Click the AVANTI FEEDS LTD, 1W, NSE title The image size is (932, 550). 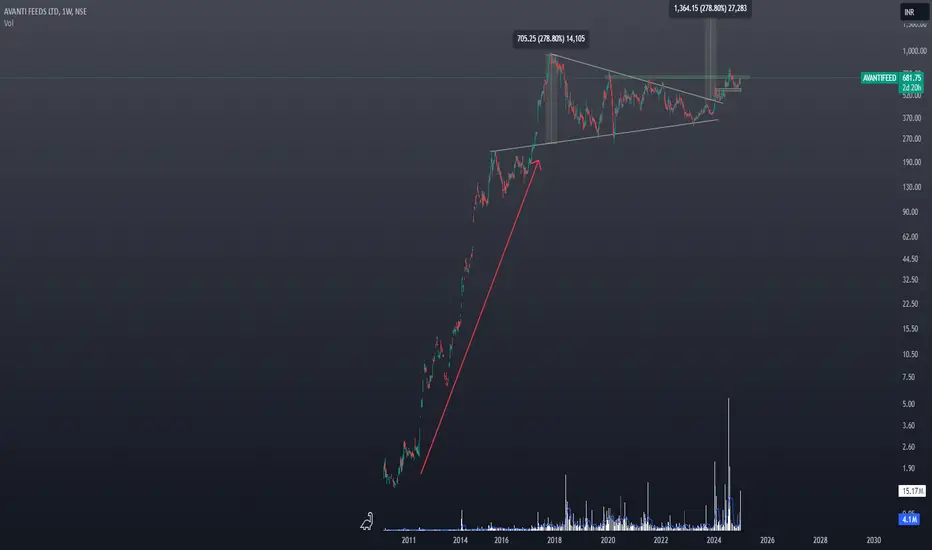coord(45,11)
